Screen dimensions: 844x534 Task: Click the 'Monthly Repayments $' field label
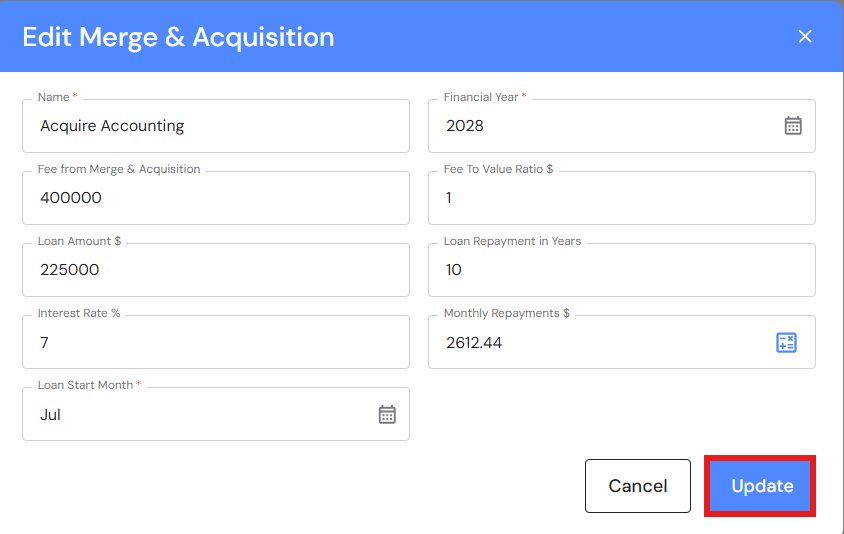(x=506, y=313)
